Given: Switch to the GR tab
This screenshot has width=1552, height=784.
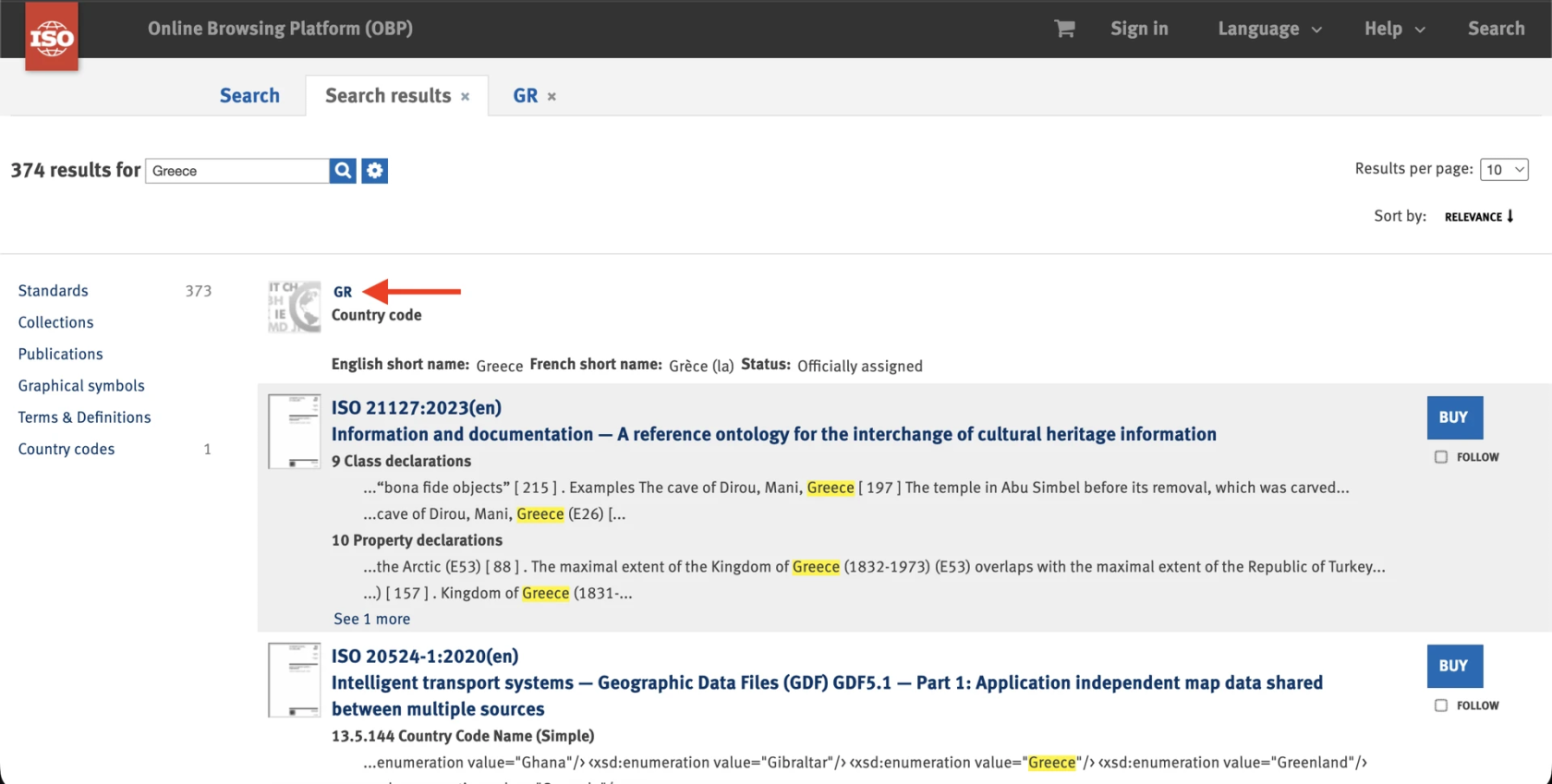Looking at the screenshot, I should [x=525, y=96].
